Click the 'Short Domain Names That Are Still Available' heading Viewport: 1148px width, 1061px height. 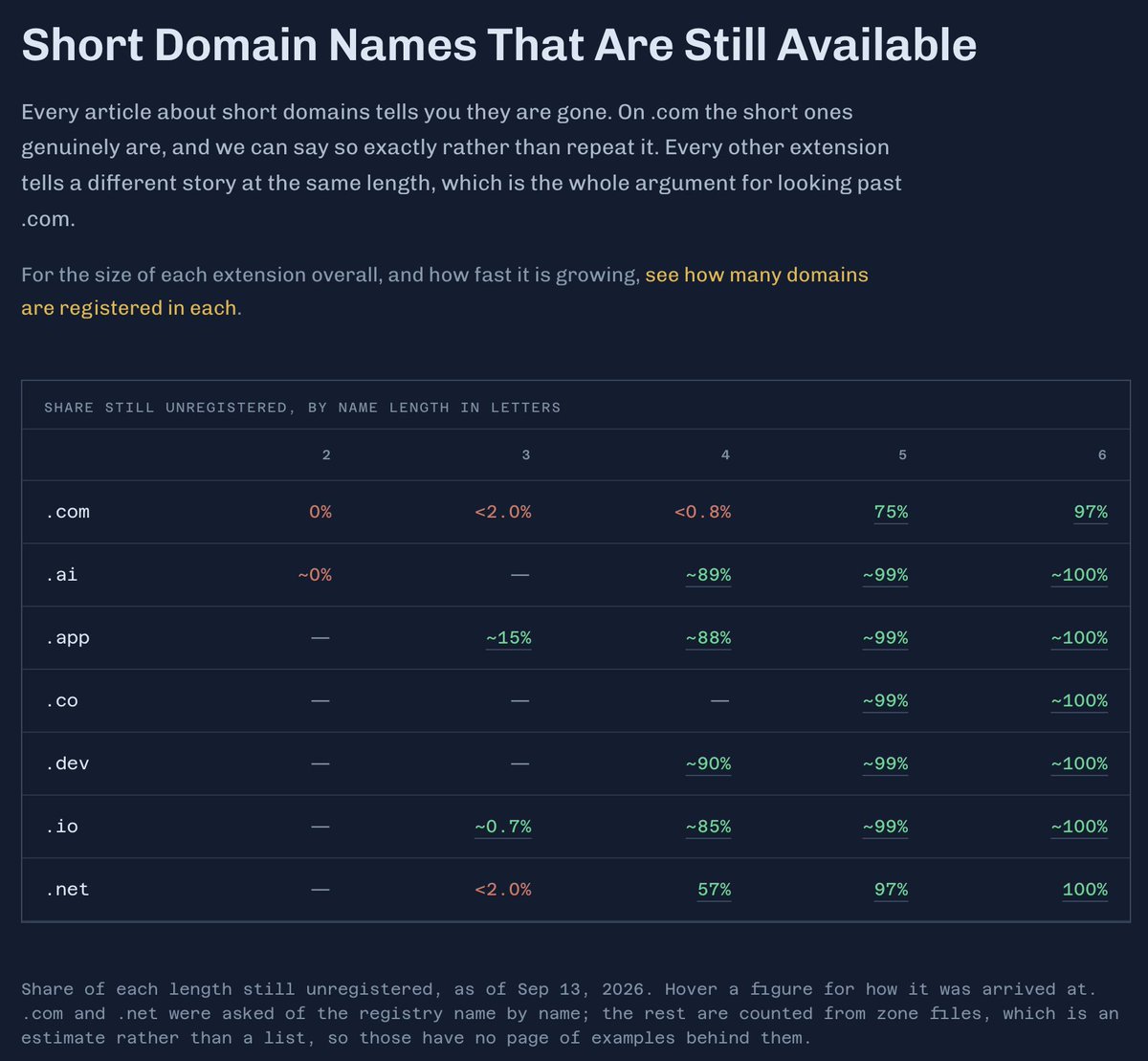pyautogui.click(x=498, y=45)
